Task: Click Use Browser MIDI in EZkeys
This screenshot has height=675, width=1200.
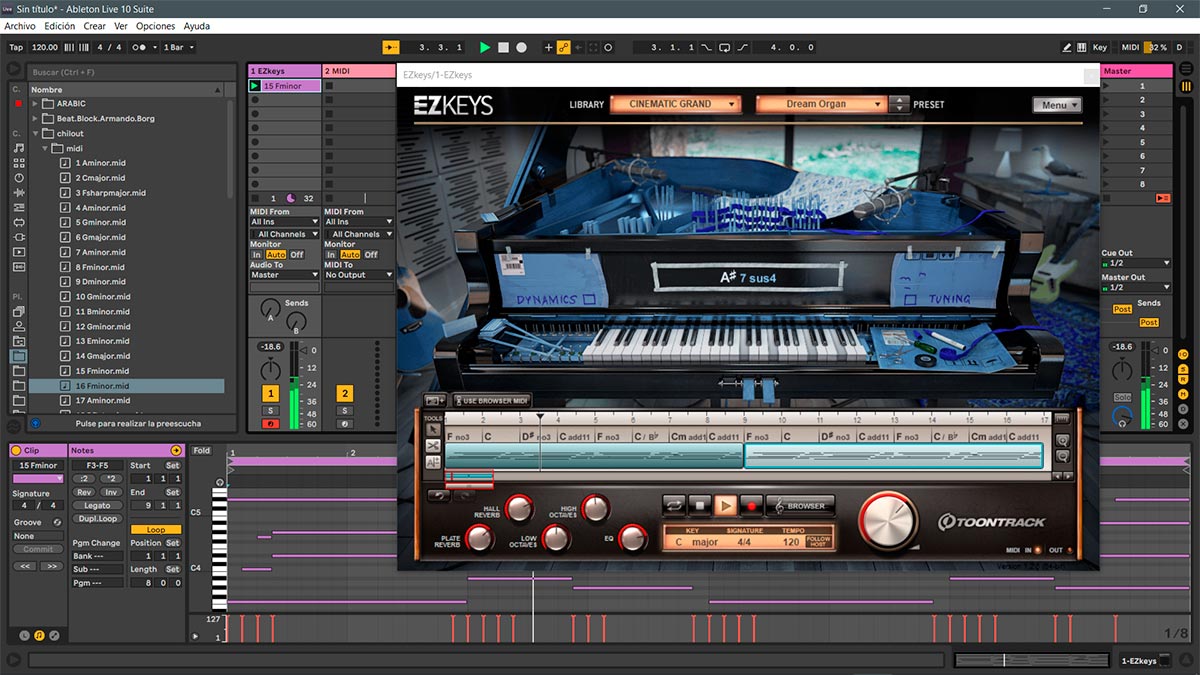Action: pyautogui.click(x=492, y=401)
